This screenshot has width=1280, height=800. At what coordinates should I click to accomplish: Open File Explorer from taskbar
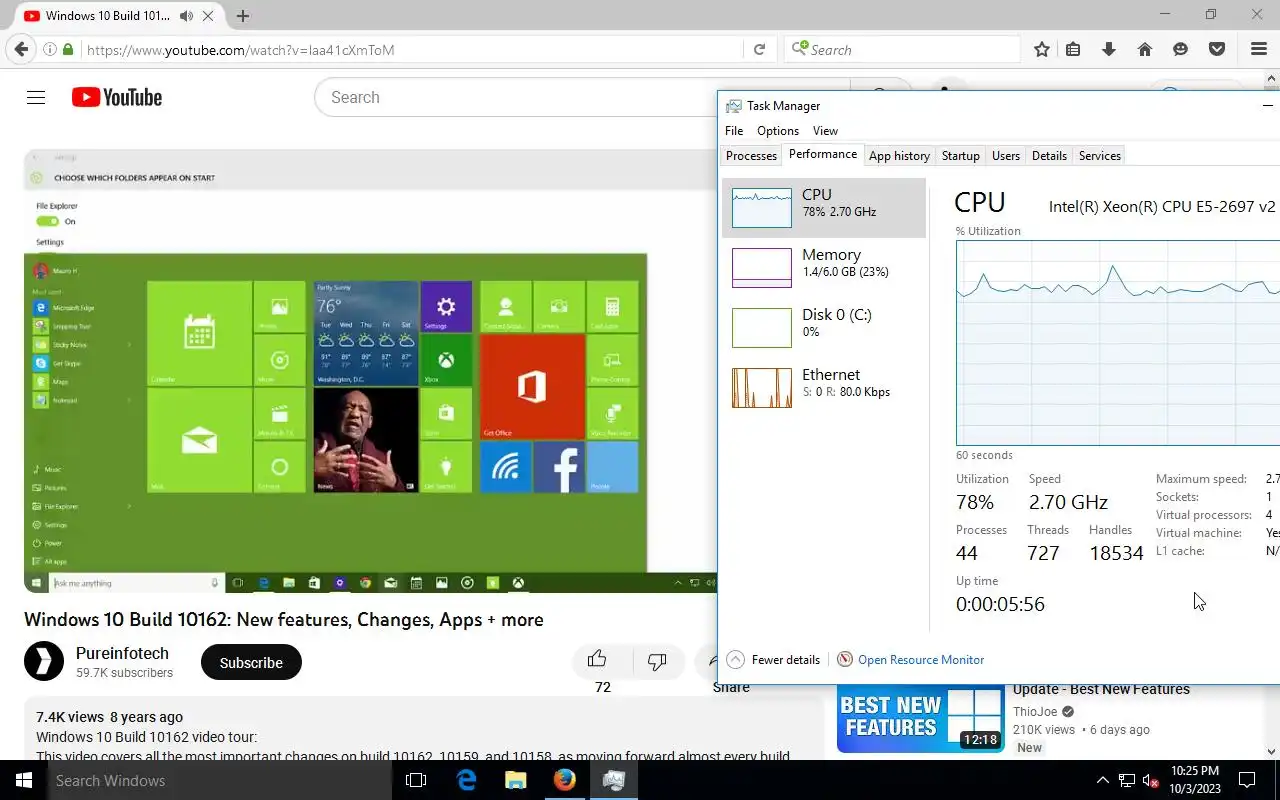click(x=515, y=780)
